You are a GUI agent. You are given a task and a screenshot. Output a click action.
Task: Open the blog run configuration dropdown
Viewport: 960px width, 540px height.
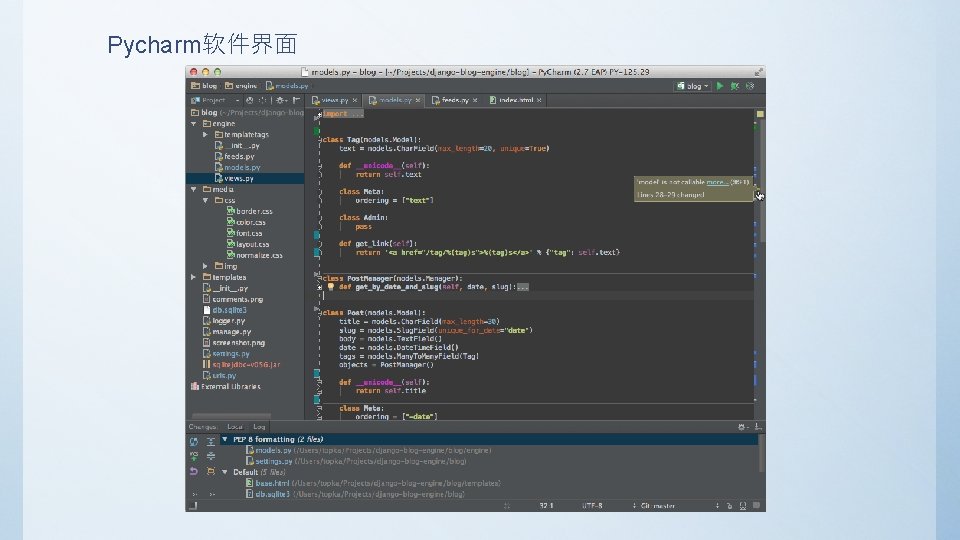pyautogui.click(x=692, y=86)
